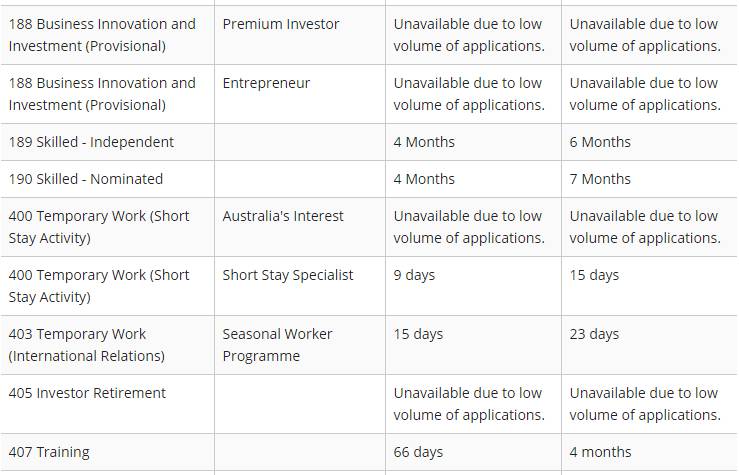Click the 'Short Stay Specialist' cell

(300, 286)
